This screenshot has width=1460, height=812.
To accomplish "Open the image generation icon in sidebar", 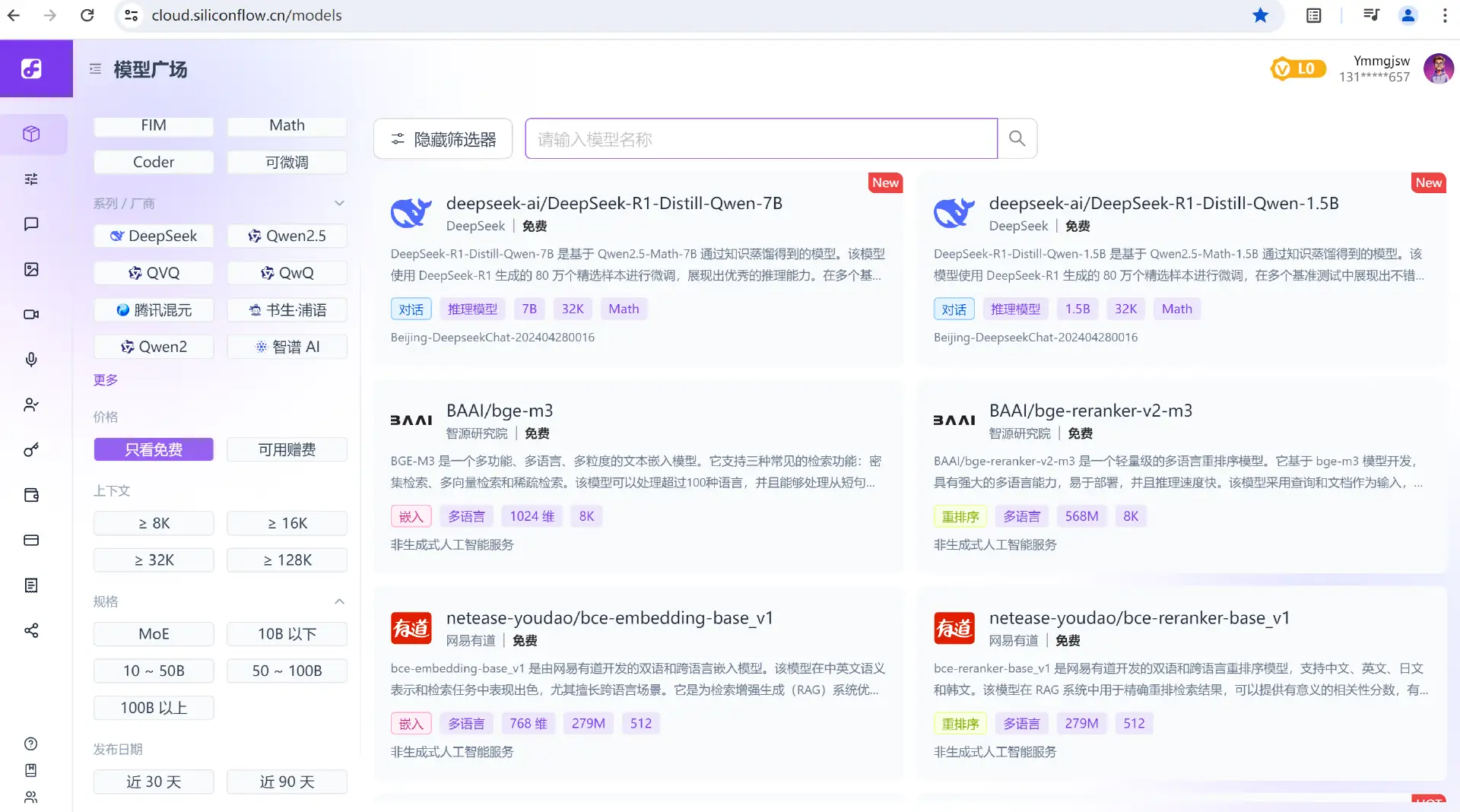I will tap(31, 269).
